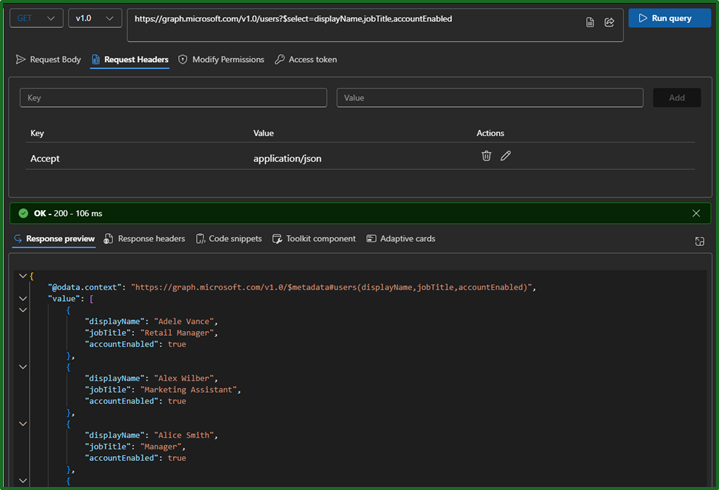Click the Adaptive cards icon
The image size is (719, 490).
tap(371, 239)
